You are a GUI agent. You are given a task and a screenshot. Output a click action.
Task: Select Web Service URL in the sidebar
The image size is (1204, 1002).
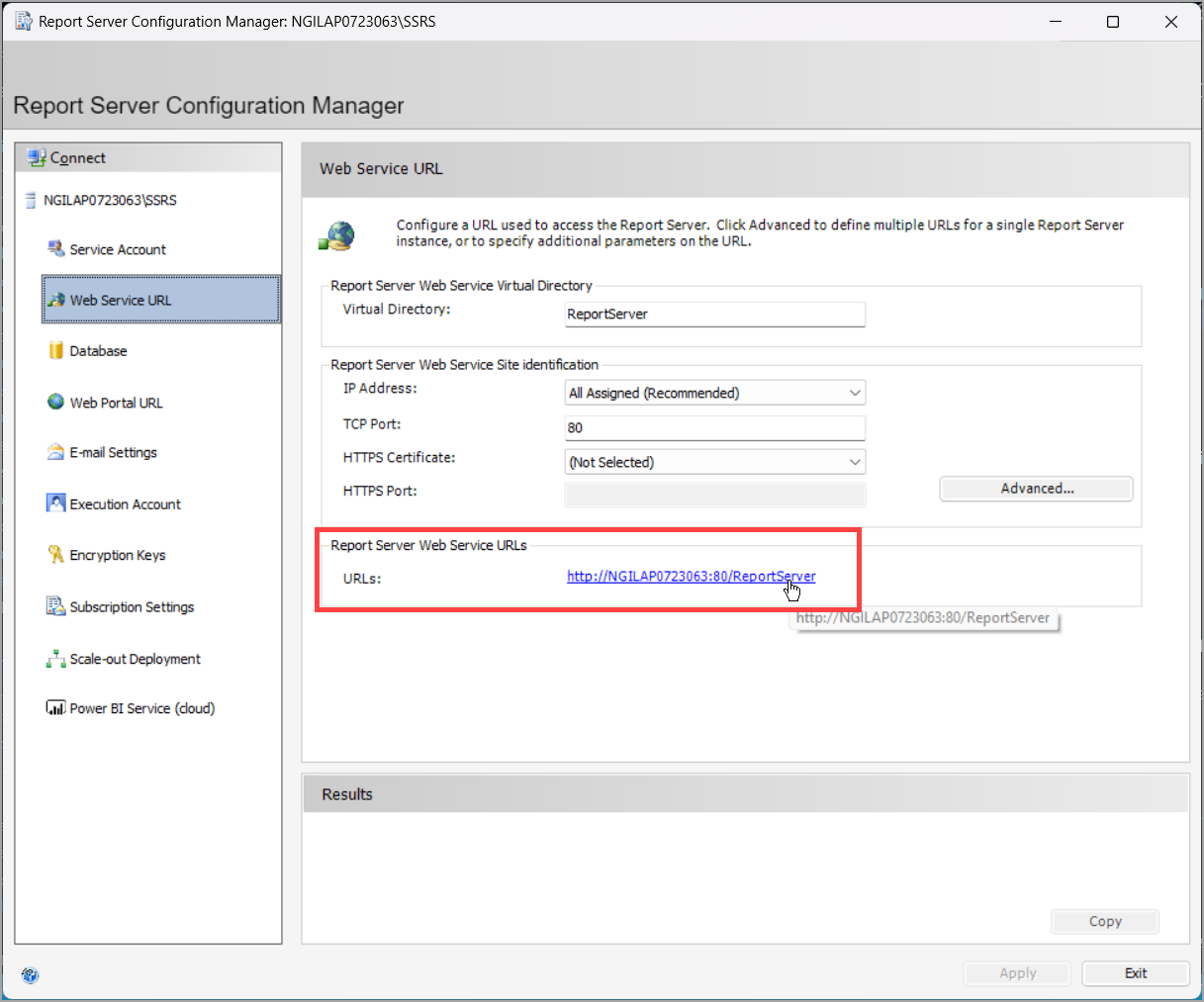(161, 300)
